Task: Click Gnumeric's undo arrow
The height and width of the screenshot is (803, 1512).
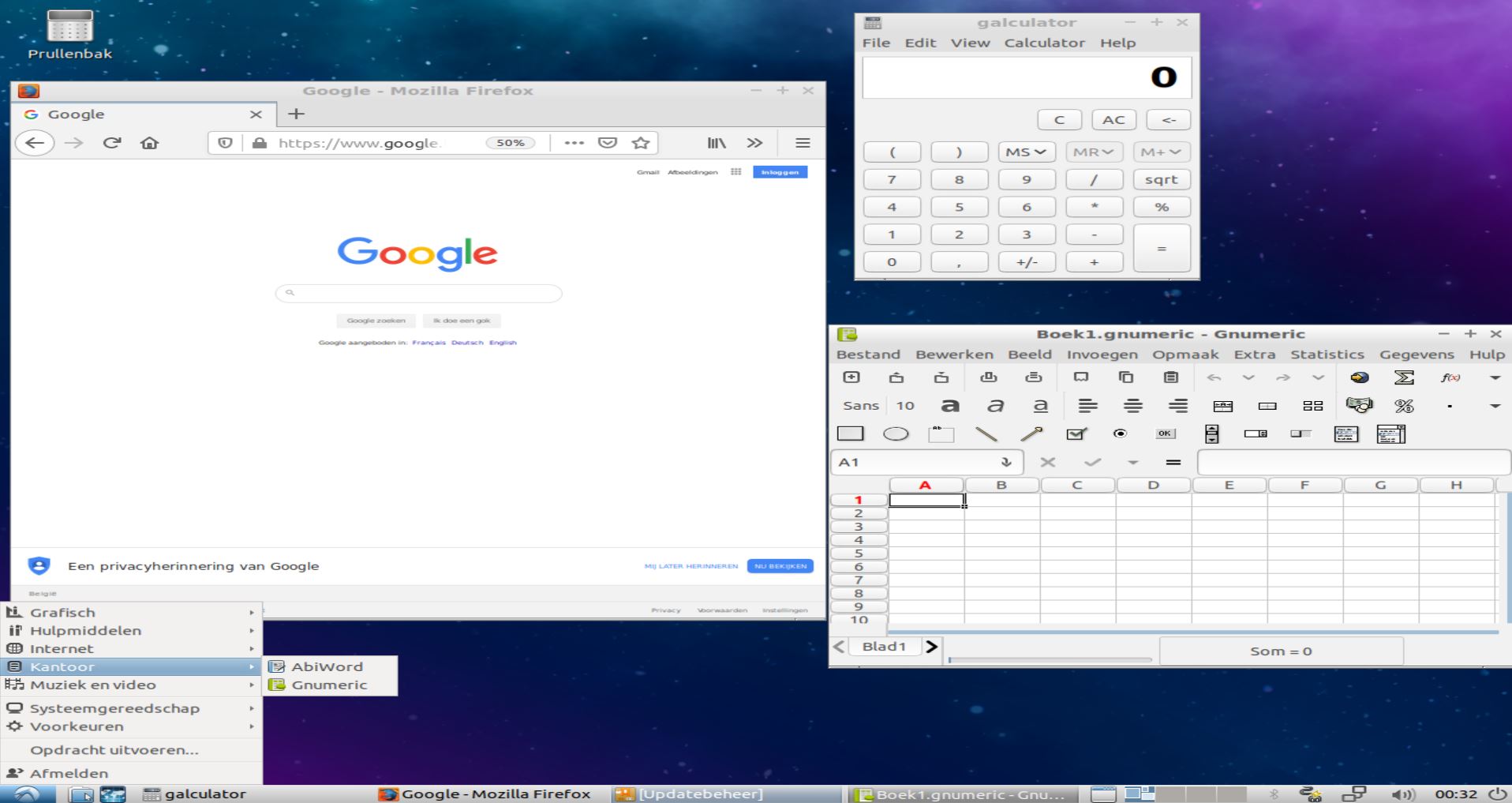Action: tap(1214, 378)
